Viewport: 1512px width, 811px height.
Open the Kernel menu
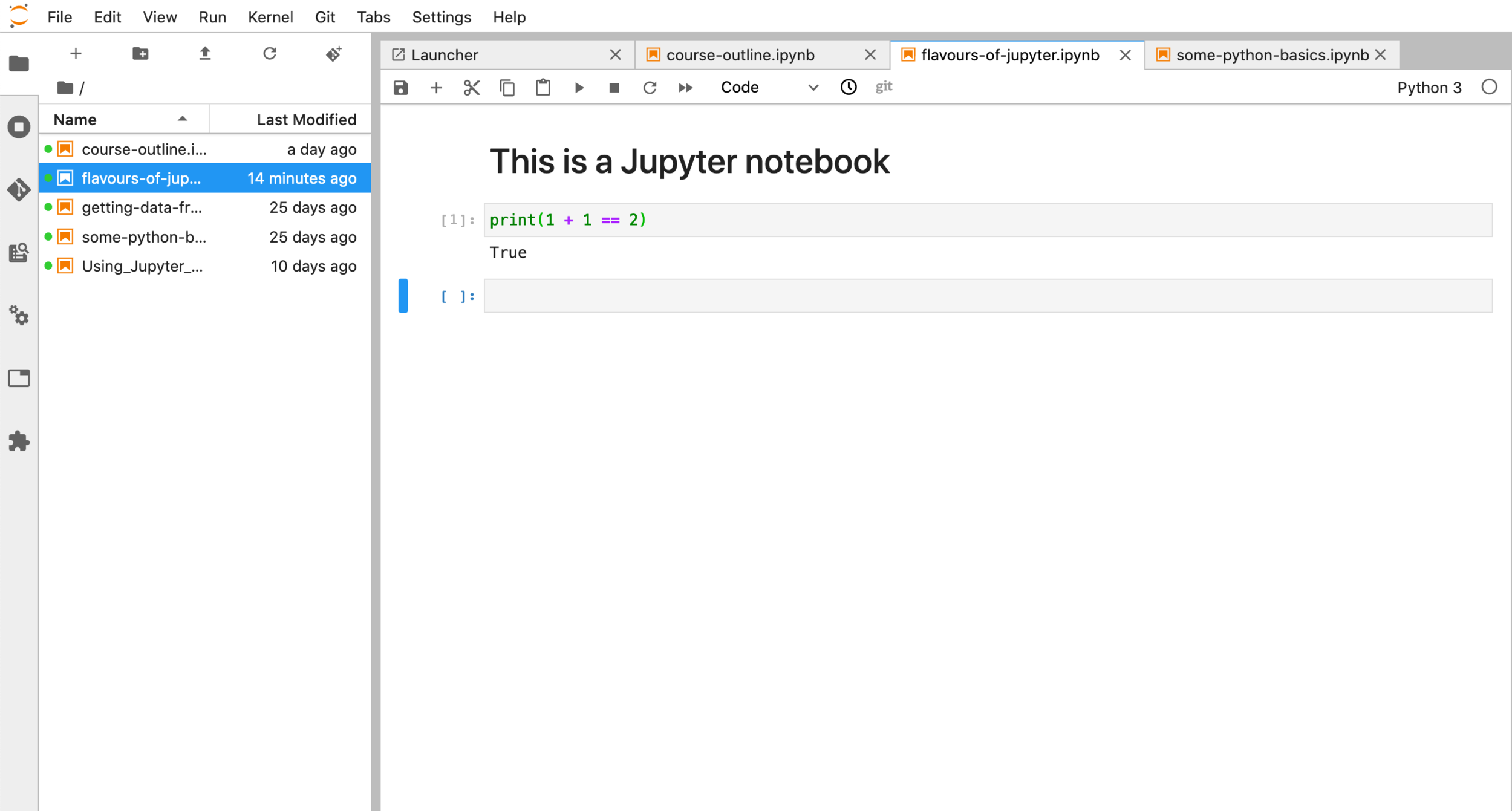270,17
